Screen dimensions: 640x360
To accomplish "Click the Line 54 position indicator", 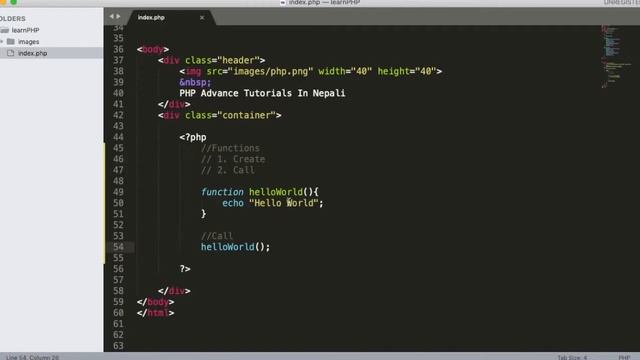I will click(32, 357).
